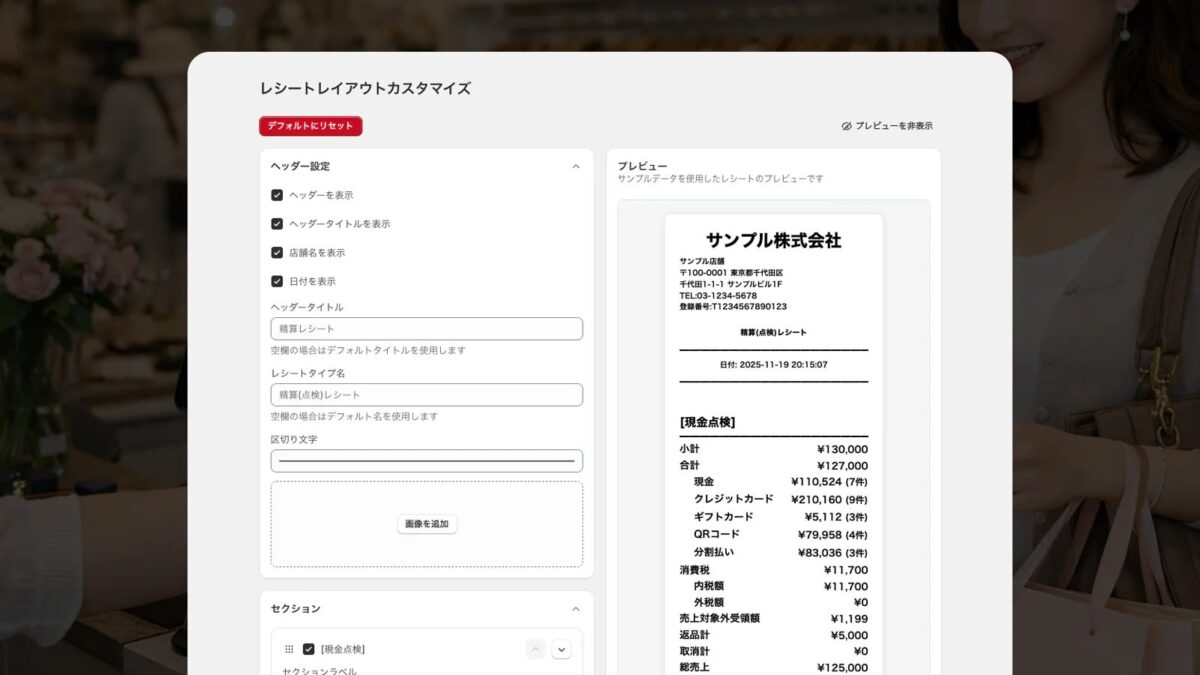The width and height of the screenshot is (1200, 675).
Task: Click the レシートタイプ名 input field
Action: tap(425, 394)
